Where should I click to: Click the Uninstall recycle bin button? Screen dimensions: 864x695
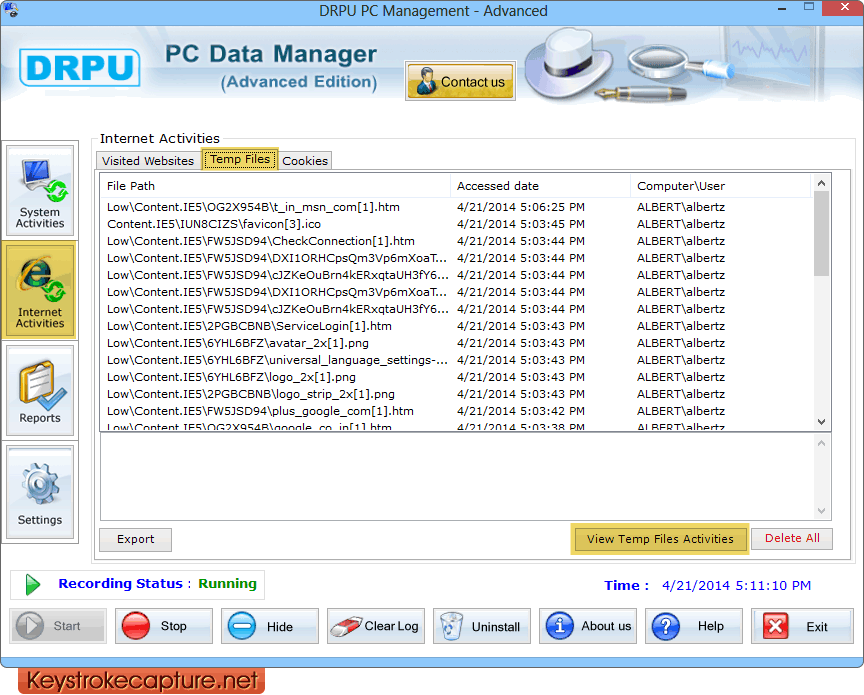[482, 626]
